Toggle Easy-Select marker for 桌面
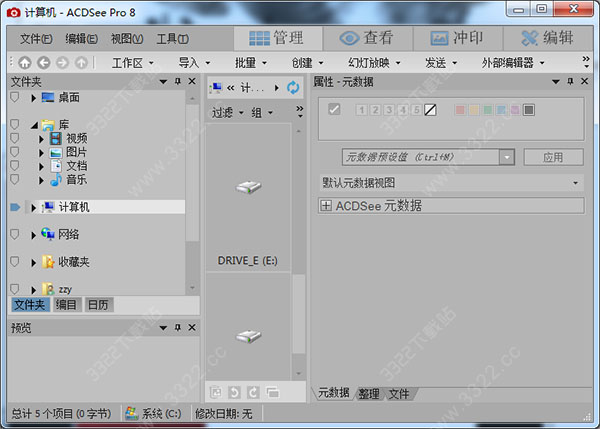This screenshot has height=429, width=600. coord(15,97)
